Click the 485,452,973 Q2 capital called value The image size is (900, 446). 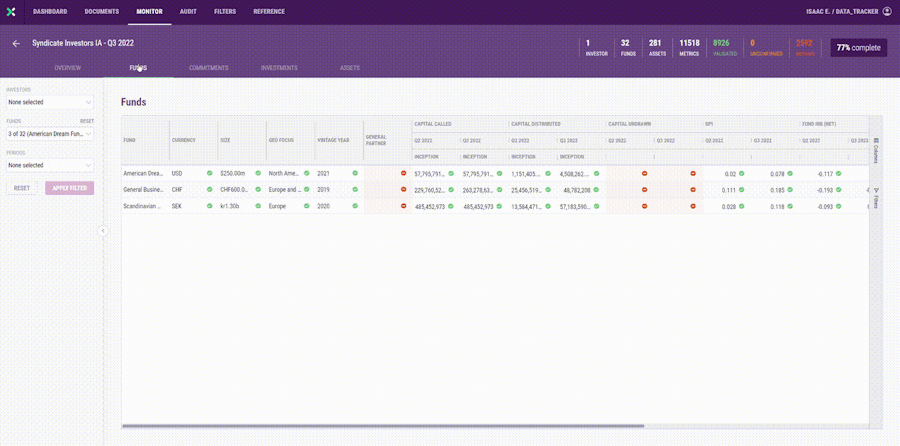tap(430, 205)
